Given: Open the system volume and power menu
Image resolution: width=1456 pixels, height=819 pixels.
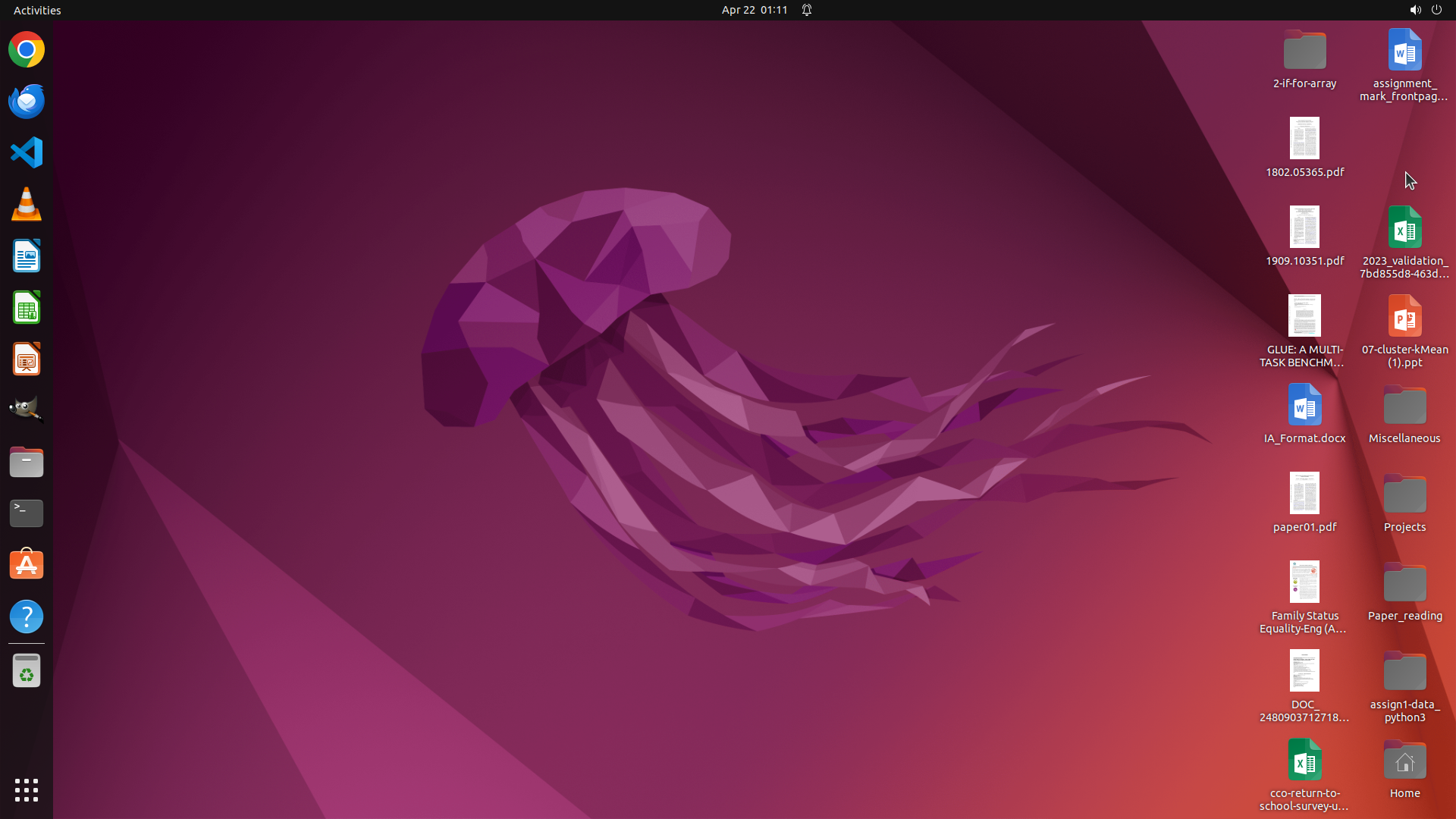Looking at the screenshot, I should tap(1425, 10).
